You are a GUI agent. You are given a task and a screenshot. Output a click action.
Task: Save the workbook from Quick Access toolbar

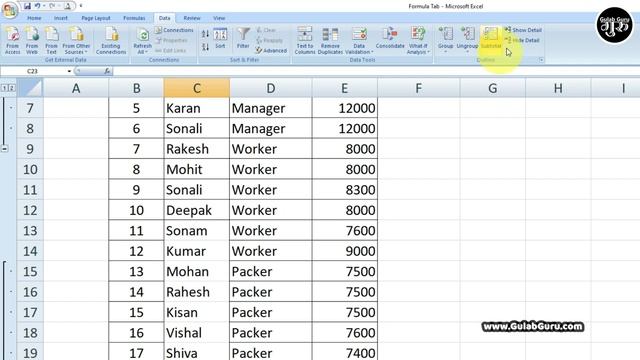(27, 6)
